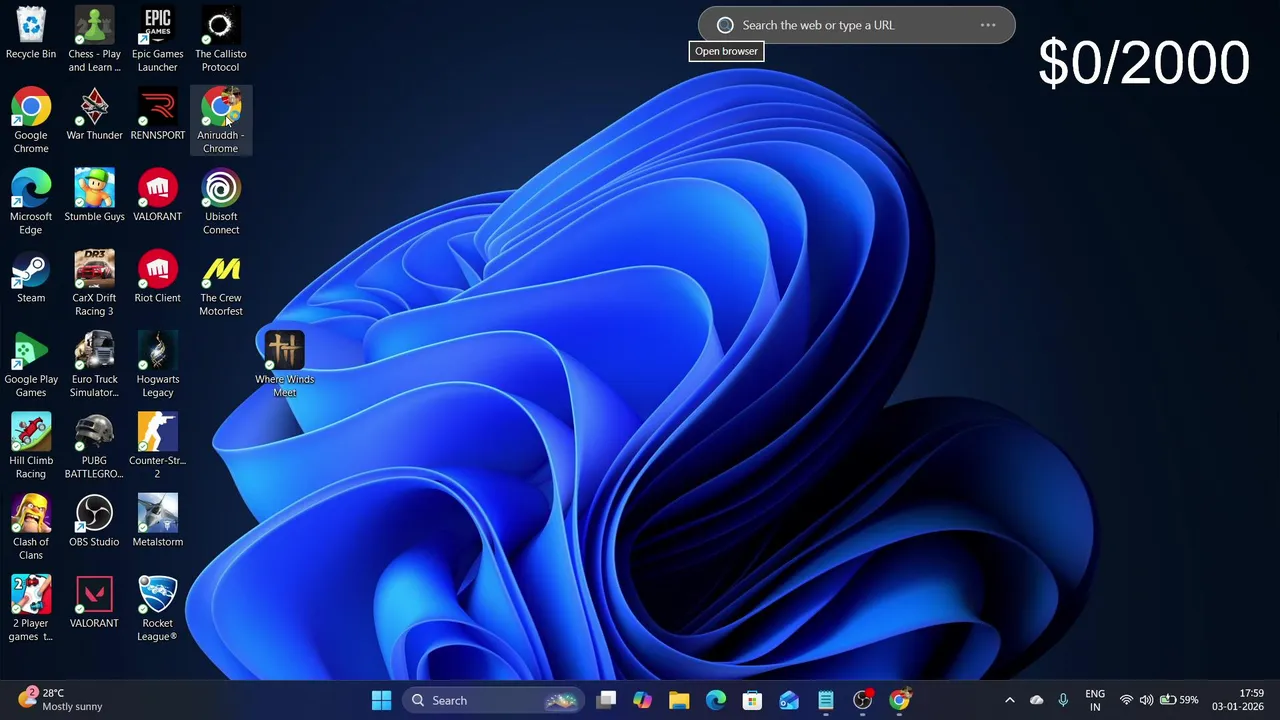Select the Epic Games Launcher icon
The image size is (1280, 720).
(157, 40)
